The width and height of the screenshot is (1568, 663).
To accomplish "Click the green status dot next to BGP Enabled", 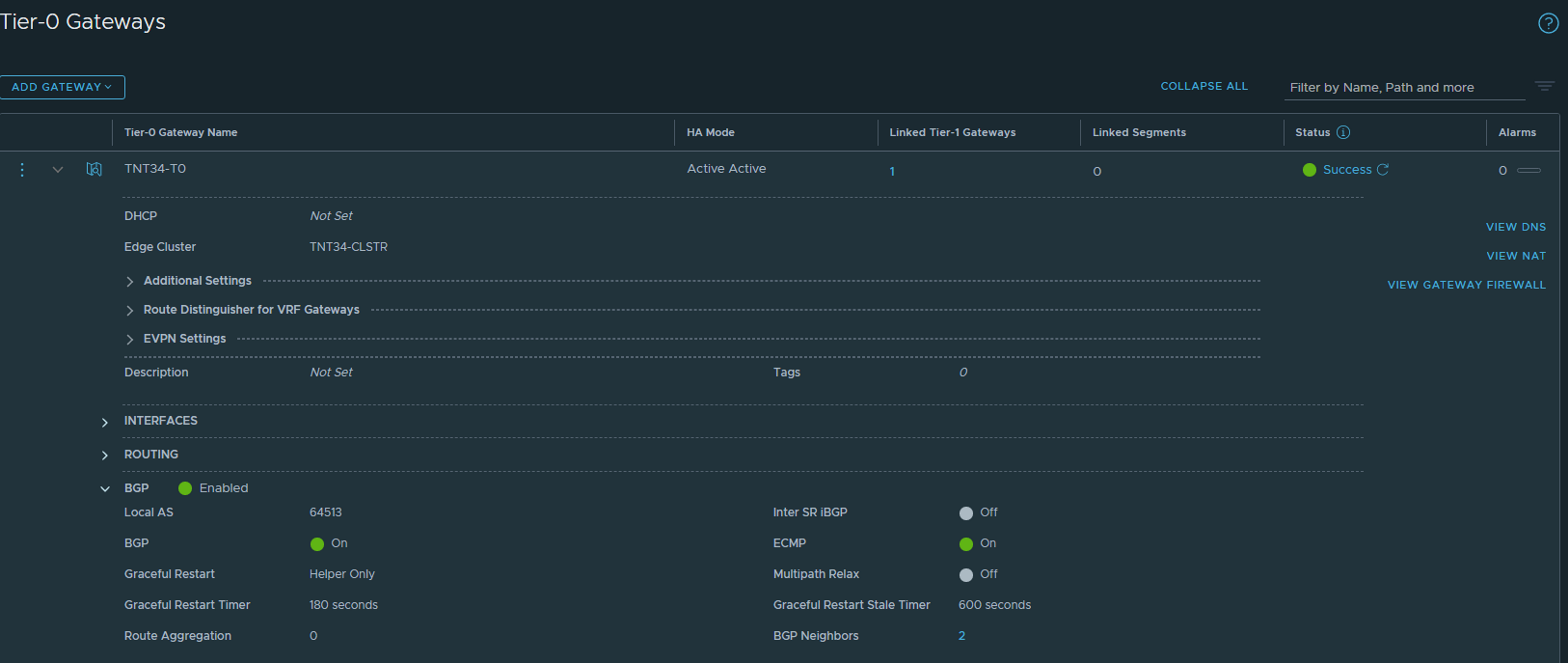I will (184, 488).
